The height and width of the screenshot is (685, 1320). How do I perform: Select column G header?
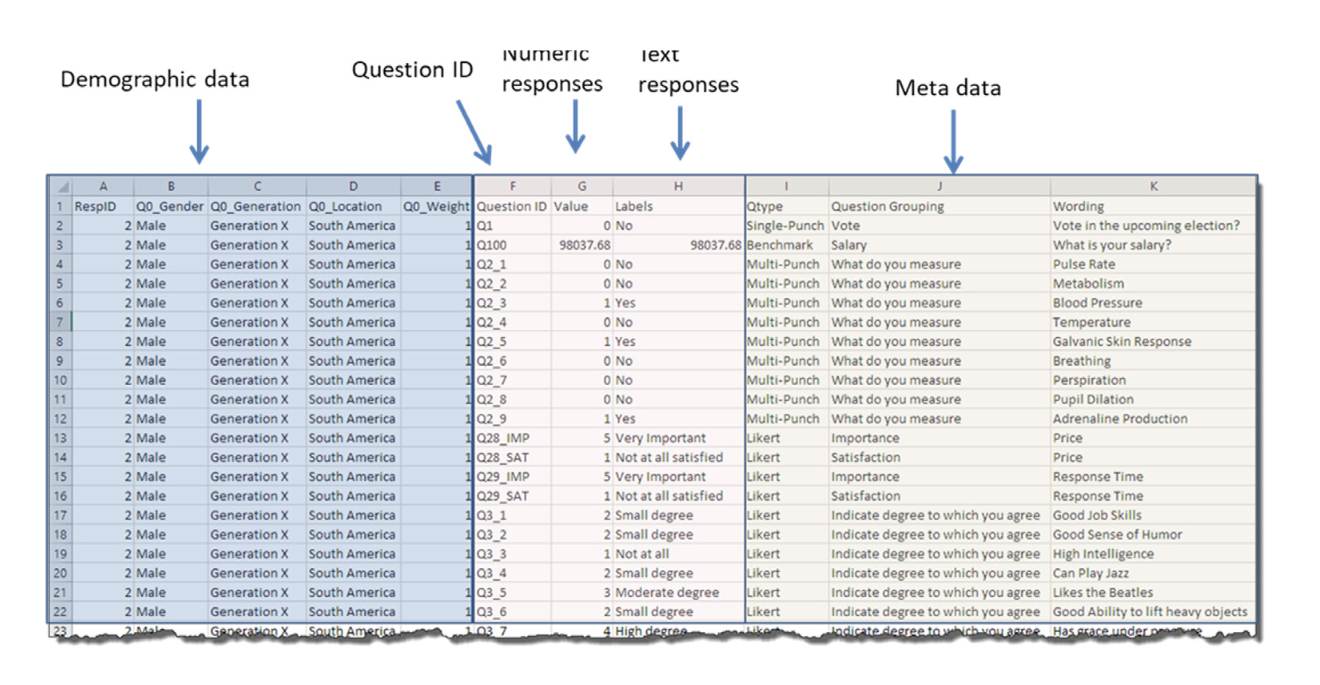[582, 187]
